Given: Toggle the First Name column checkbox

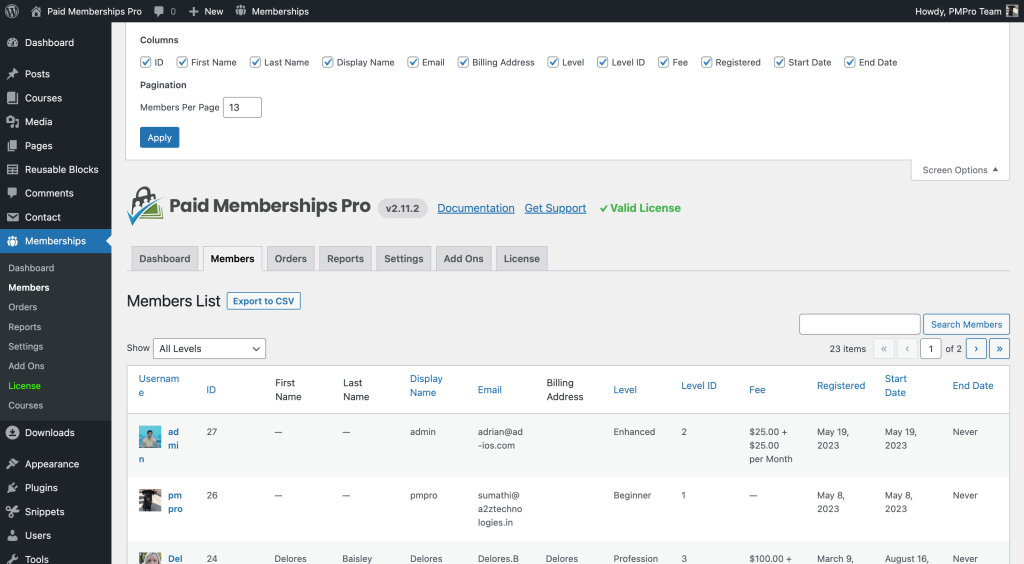Looking at the screenshot, I should (182, 62).
